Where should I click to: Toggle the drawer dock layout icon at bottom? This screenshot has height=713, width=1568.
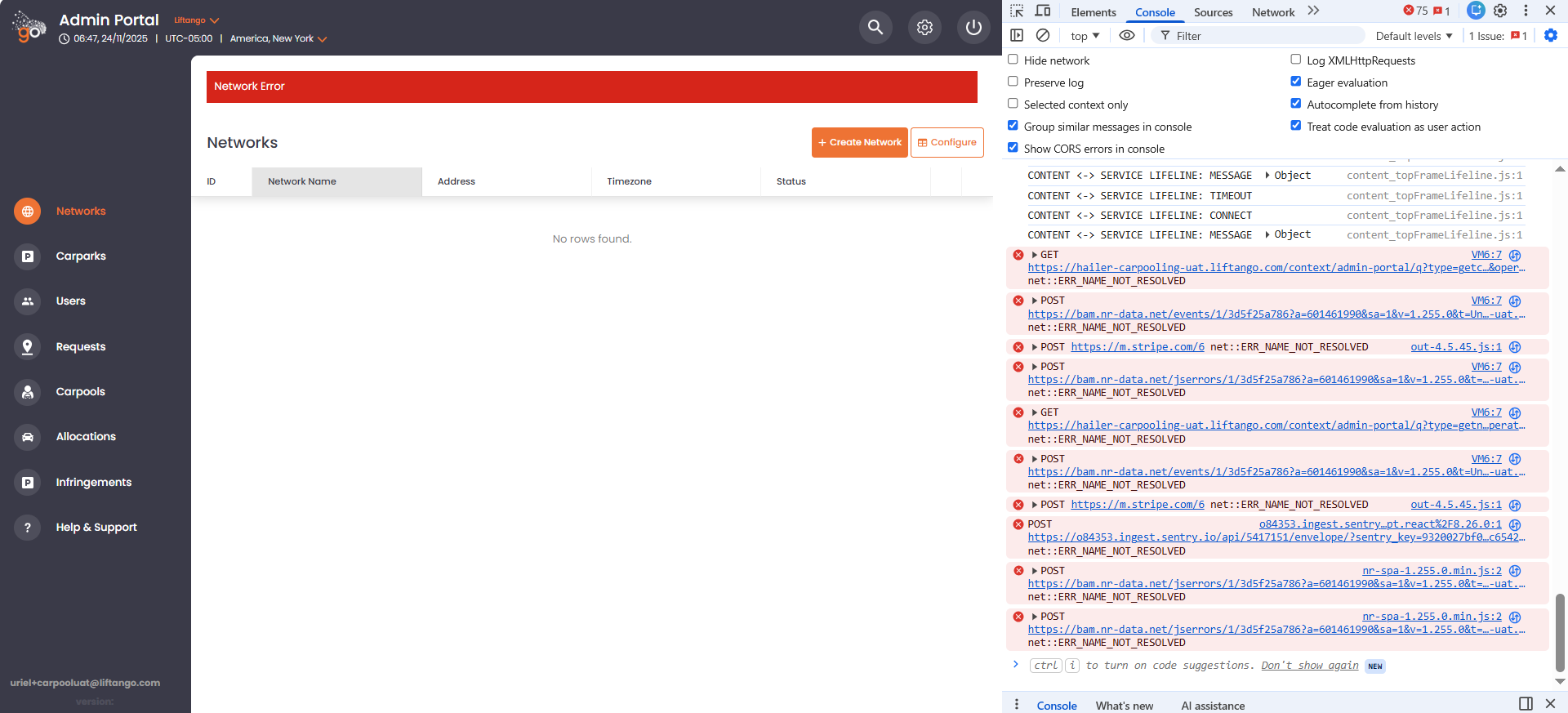click(1526, 703)
